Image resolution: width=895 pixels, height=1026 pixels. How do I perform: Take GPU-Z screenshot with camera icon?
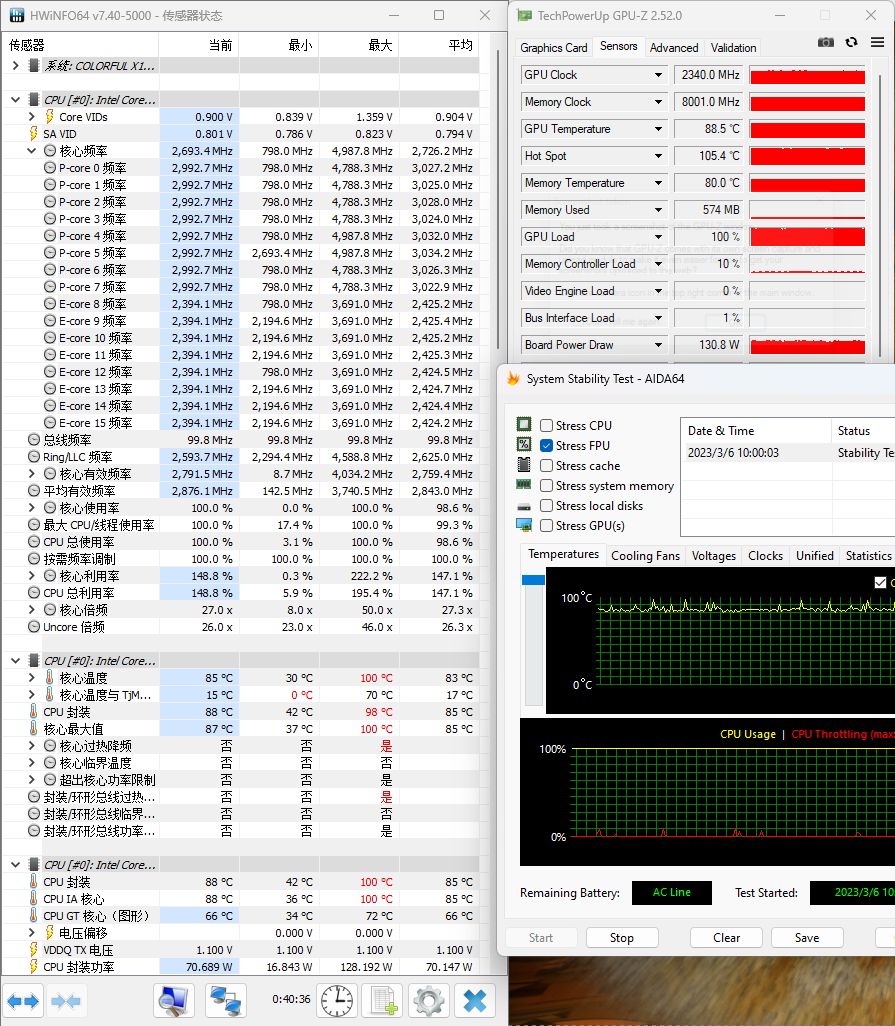click(826, 43)
